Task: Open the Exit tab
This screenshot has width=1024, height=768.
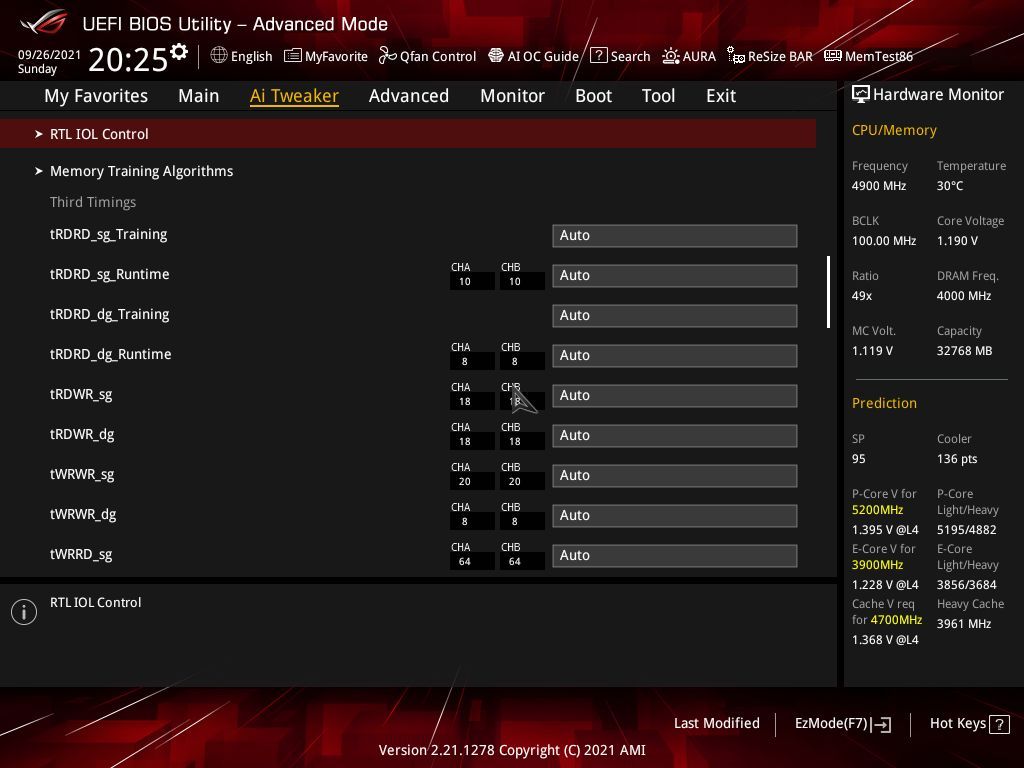Action: click(x=721, y=96)
